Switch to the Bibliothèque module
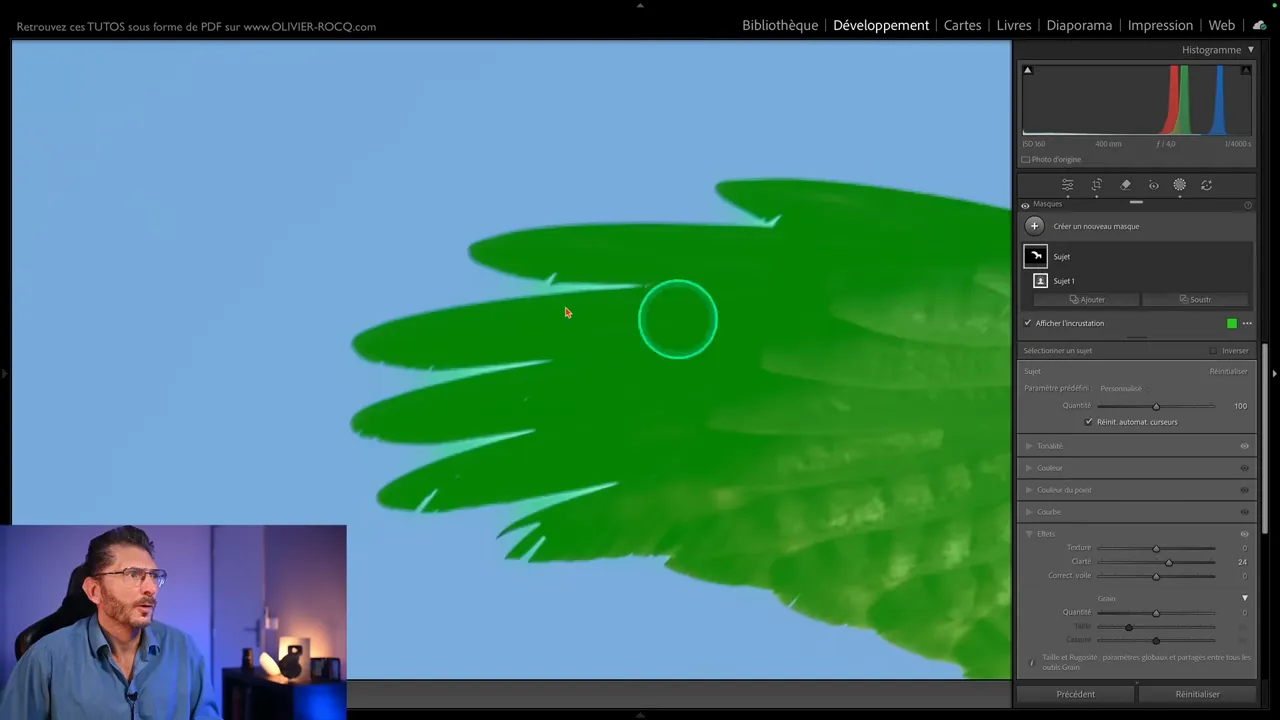The height and width of the screenshot is (720, 1280). click(x=779, y=25)
